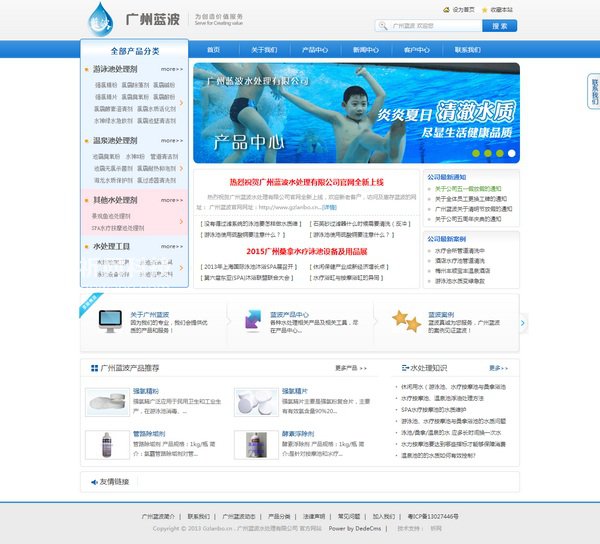This screenshot has height=544, width=600.
Task: Click the yellow star favorite-site icon
Action: 484,10
